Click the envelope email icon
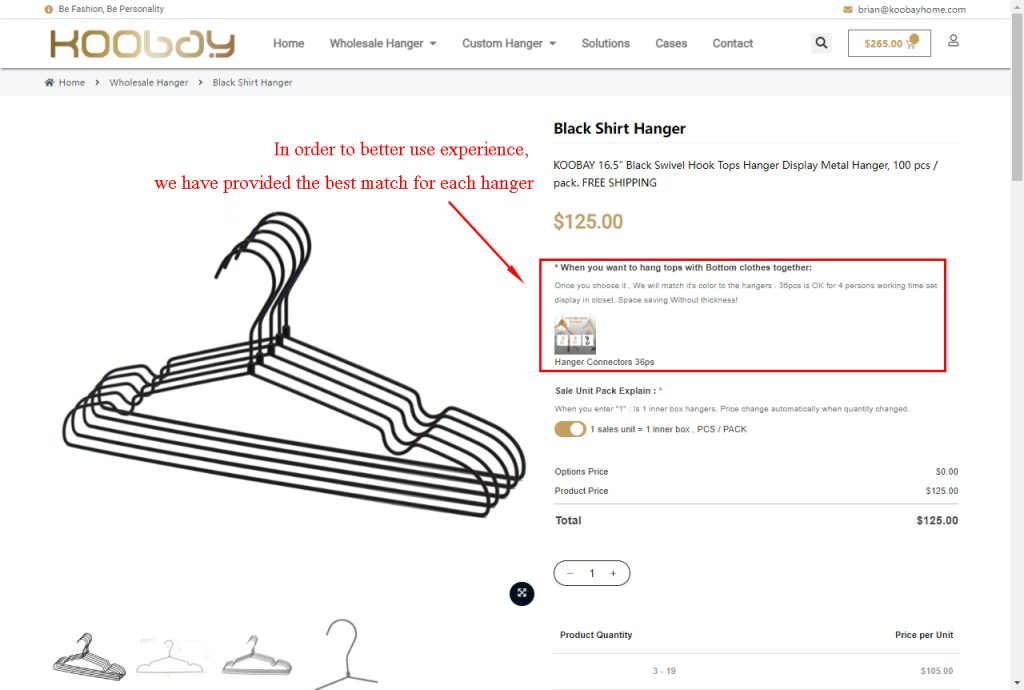 848,10
